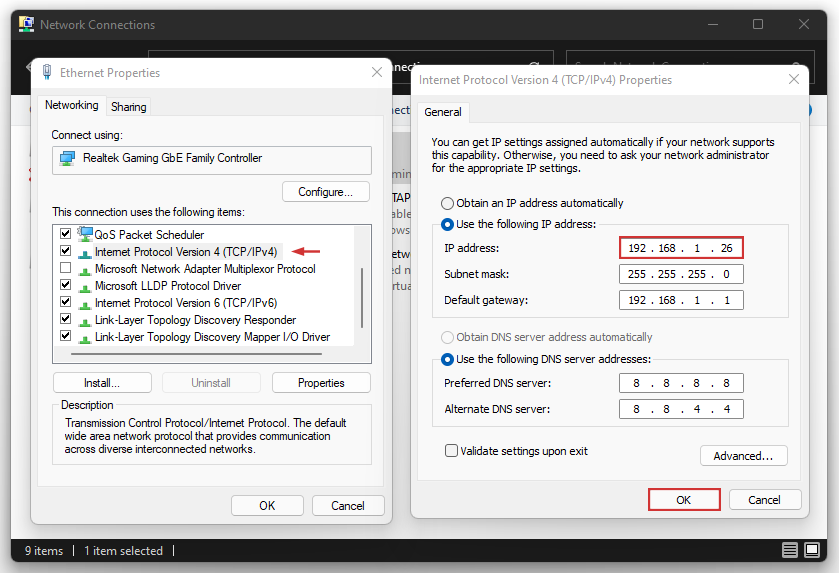Close the Ethernet Properties dialog
Viewport: 839px width, 573px height.
coord(377,72)
